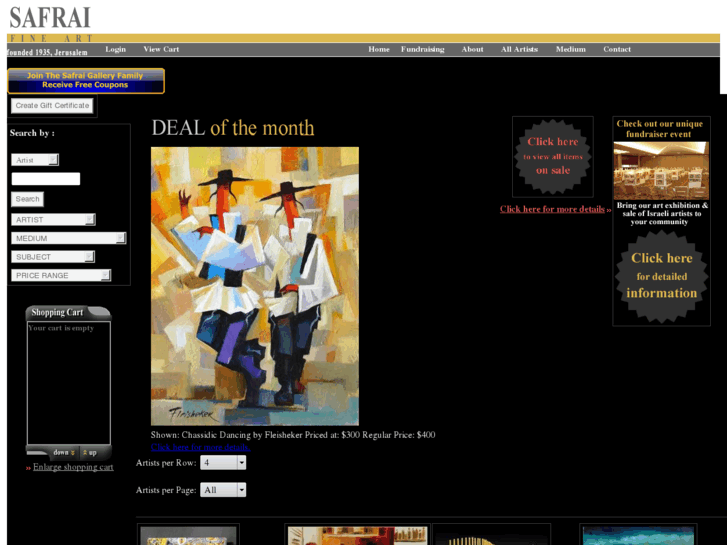Open the Enlarge shopping cart link
This screenshot has width=727, height=545.
[x=73, y=467]
